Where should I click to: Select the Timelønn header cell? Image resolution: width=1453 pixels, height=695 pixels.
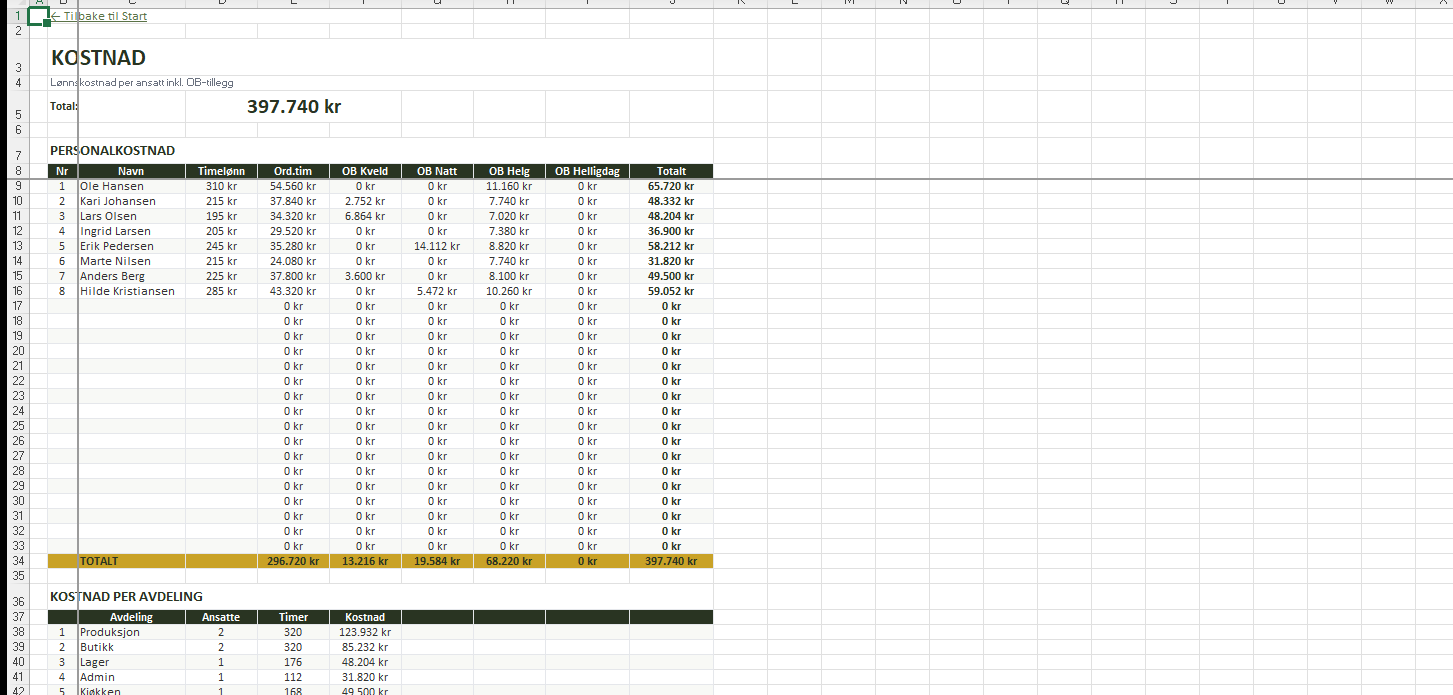tap(221, 171)
